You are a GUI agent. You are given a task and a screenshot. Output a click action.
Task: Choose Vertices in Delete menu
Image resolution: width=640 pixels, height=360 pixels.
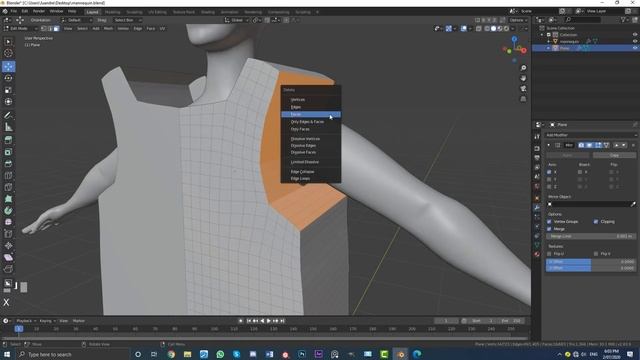click(x=311, y=100)
